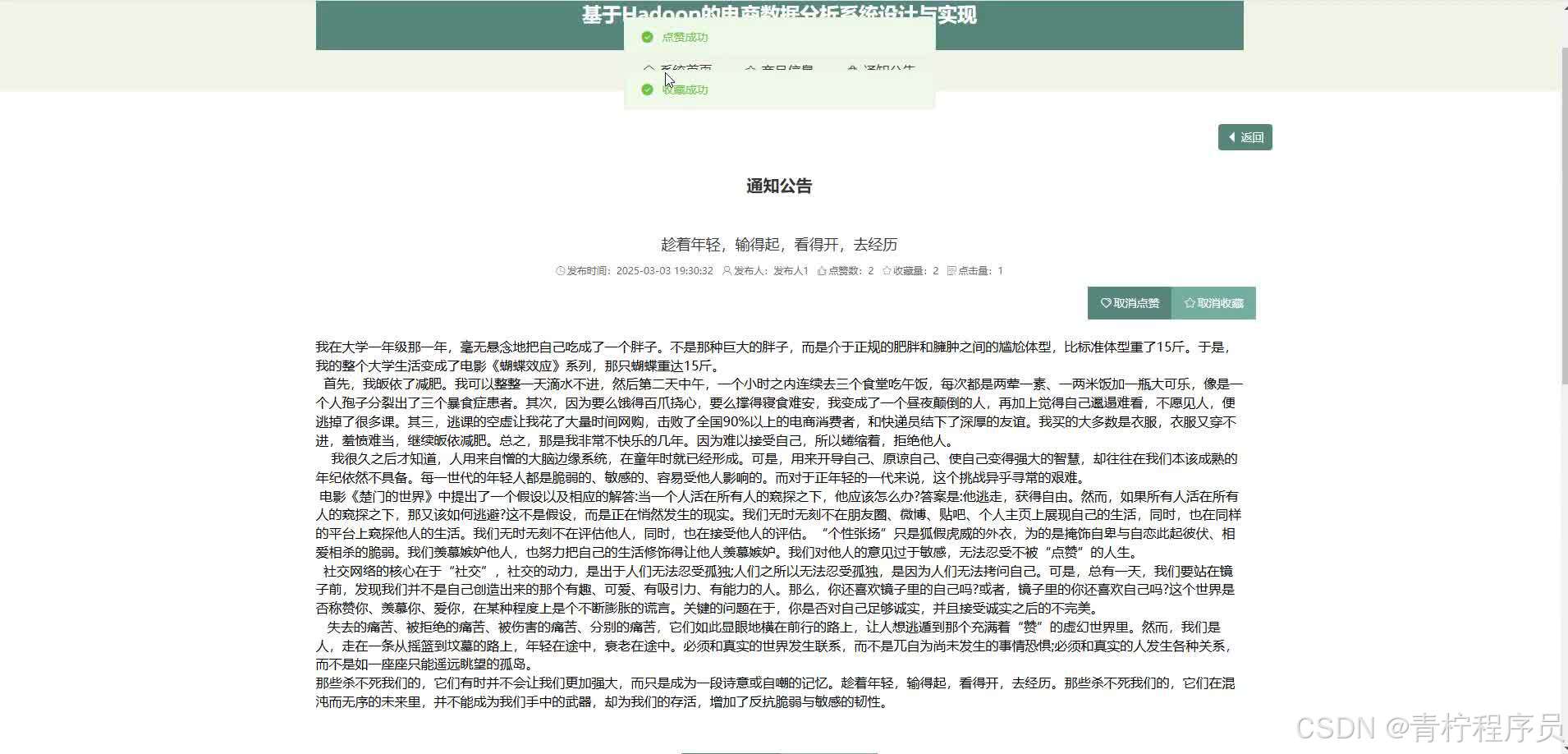Viewport: 1568px width, 754px height.
Task: Click the star icon beside 收藏量
Action: [x=887, y=270]
